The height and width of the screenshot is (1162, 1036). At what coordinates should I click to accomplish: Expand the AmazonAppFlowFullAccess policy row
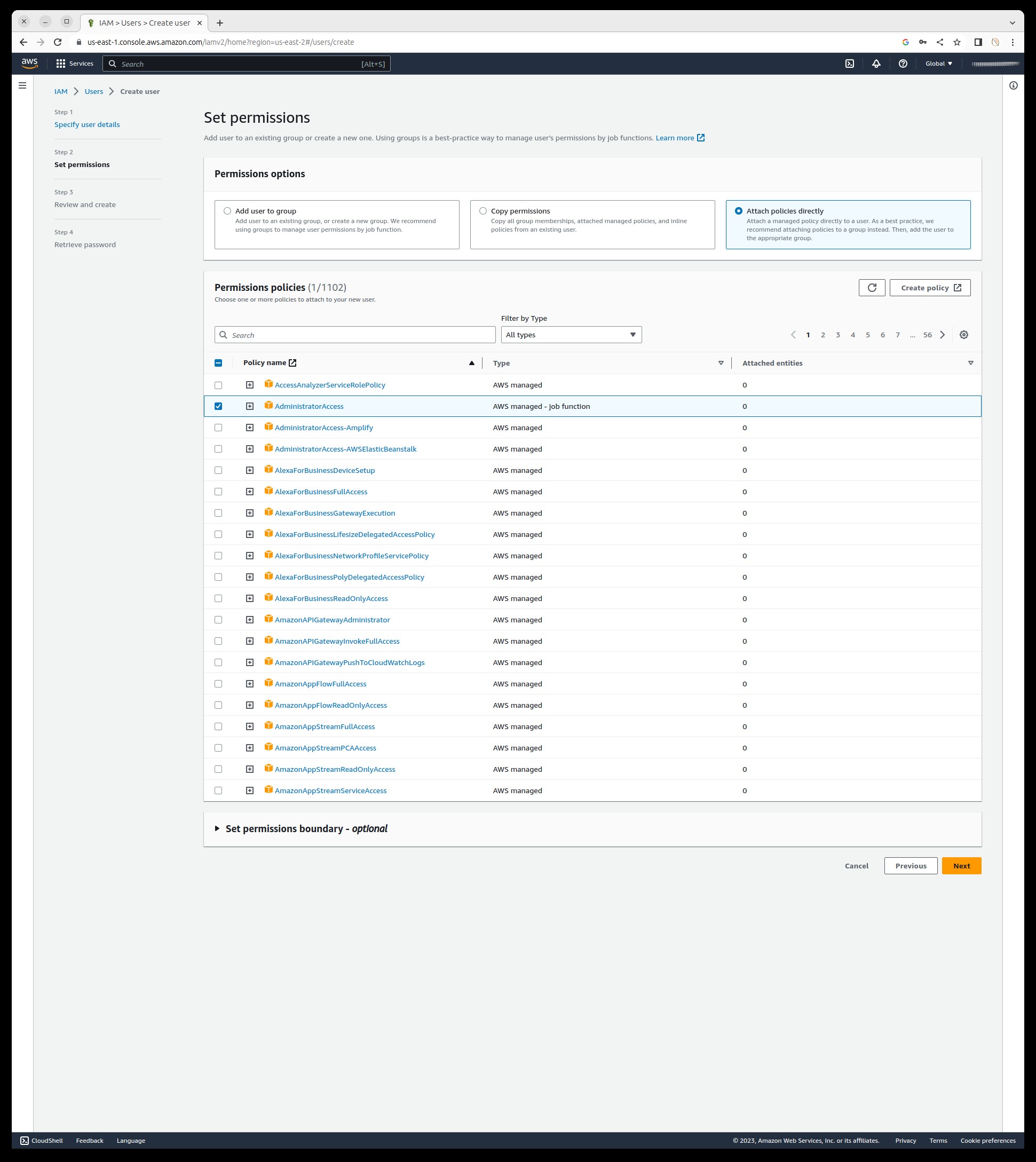point(249,684)
